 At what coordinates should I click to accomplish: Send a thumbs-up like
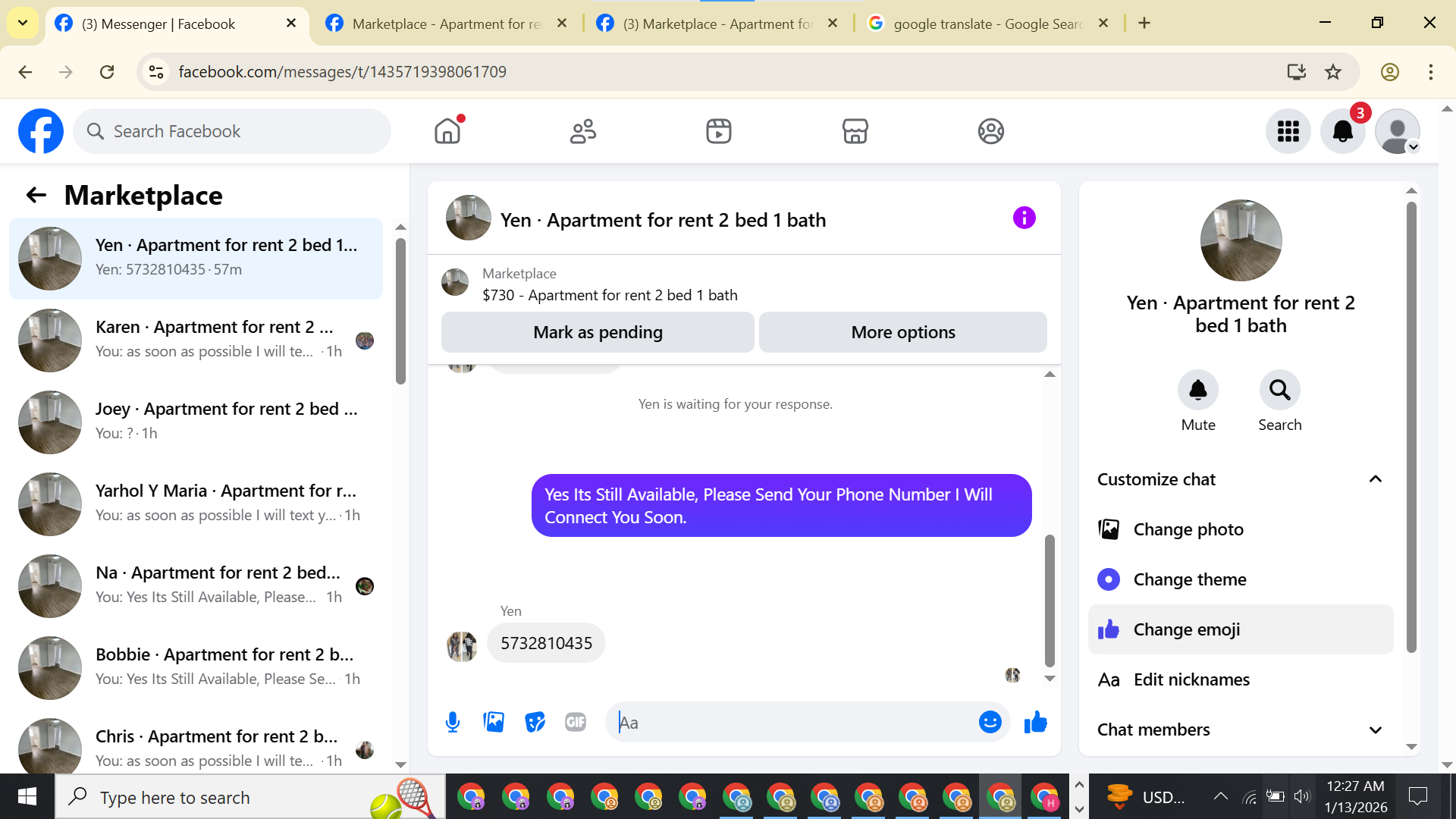click(x=1035, y=722)
